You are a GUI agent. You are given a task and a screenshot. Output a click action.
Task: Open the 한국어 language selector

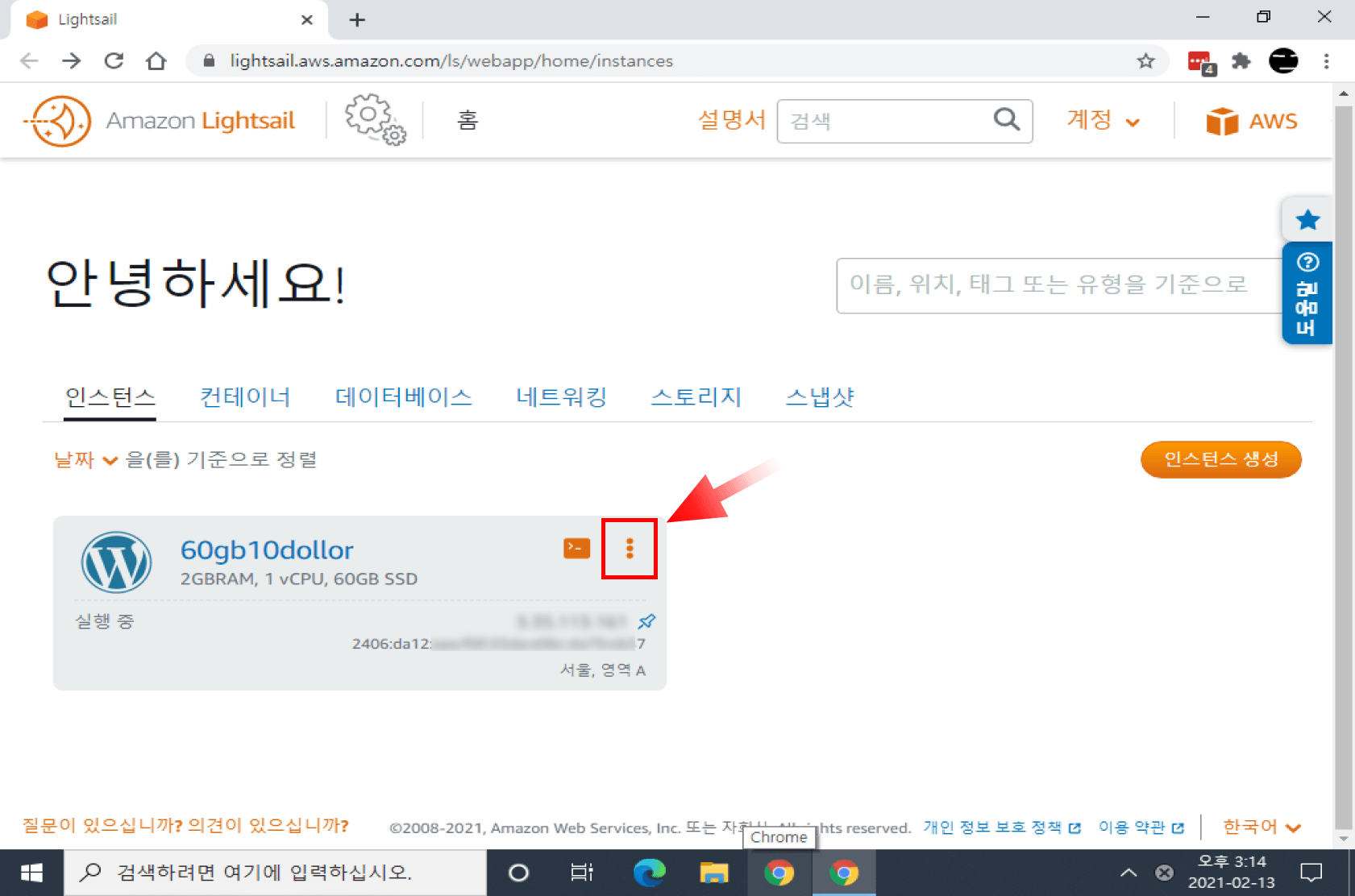pyautogui.click(x=1261, y=827)
